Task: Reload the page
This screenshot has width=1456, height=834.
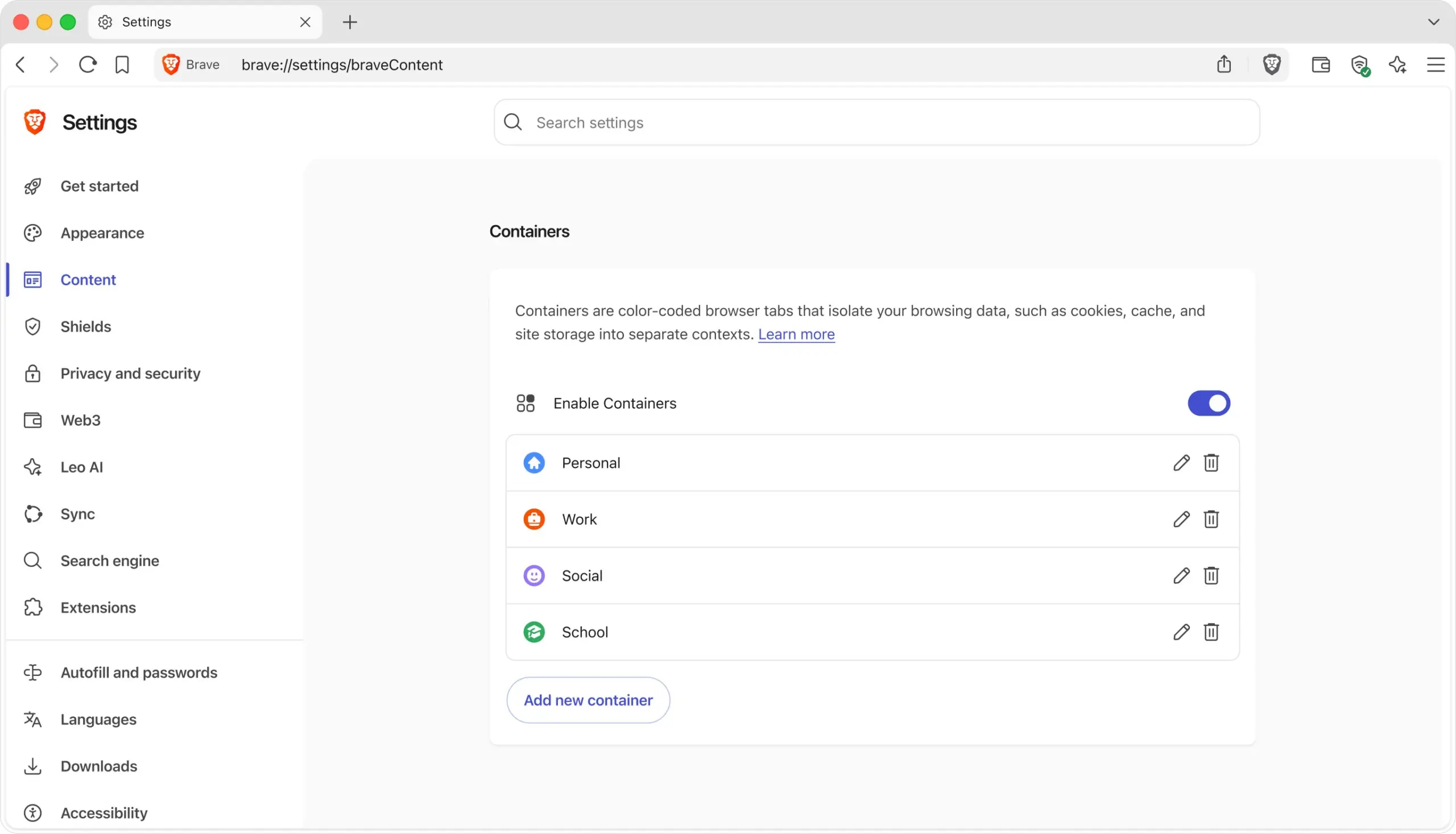Action: pos(88,65)
